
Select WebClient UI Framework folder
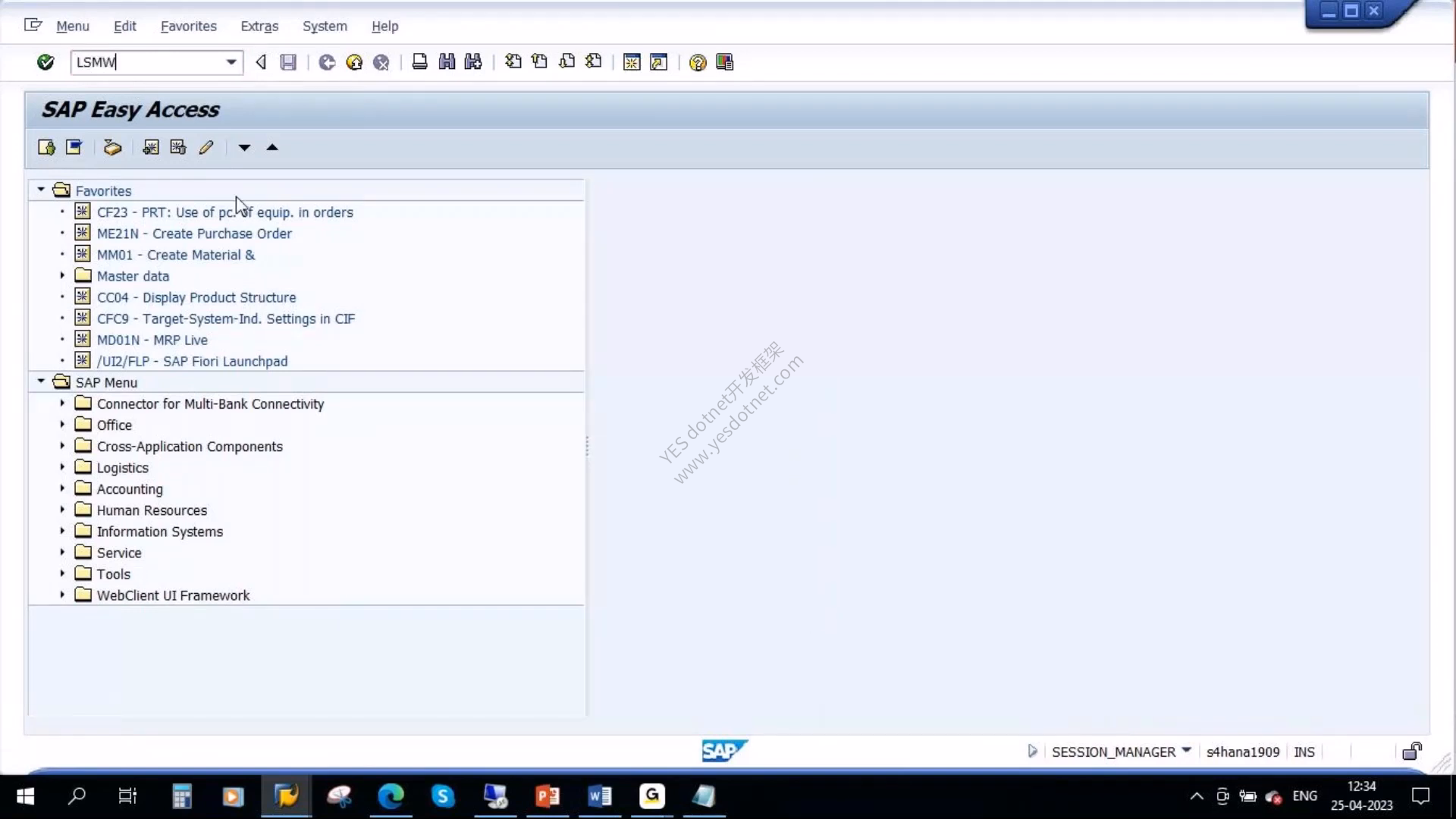173,595
